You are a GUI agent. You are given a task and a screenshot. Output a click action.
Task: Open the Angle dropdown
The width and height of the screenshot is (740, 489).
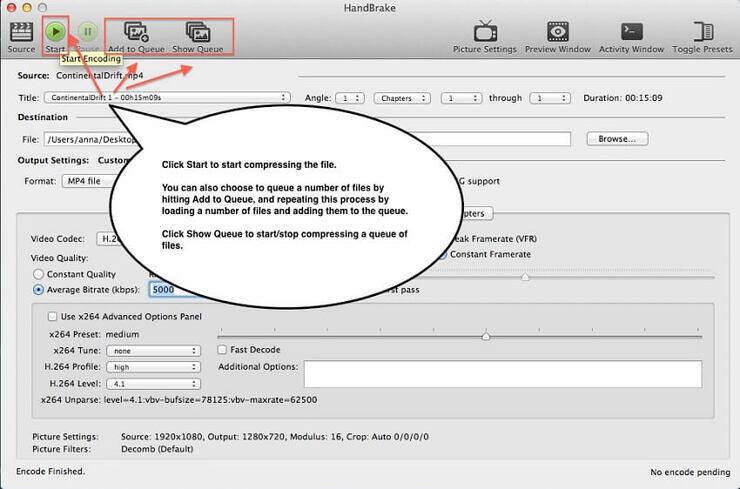[x=350, y=98]
